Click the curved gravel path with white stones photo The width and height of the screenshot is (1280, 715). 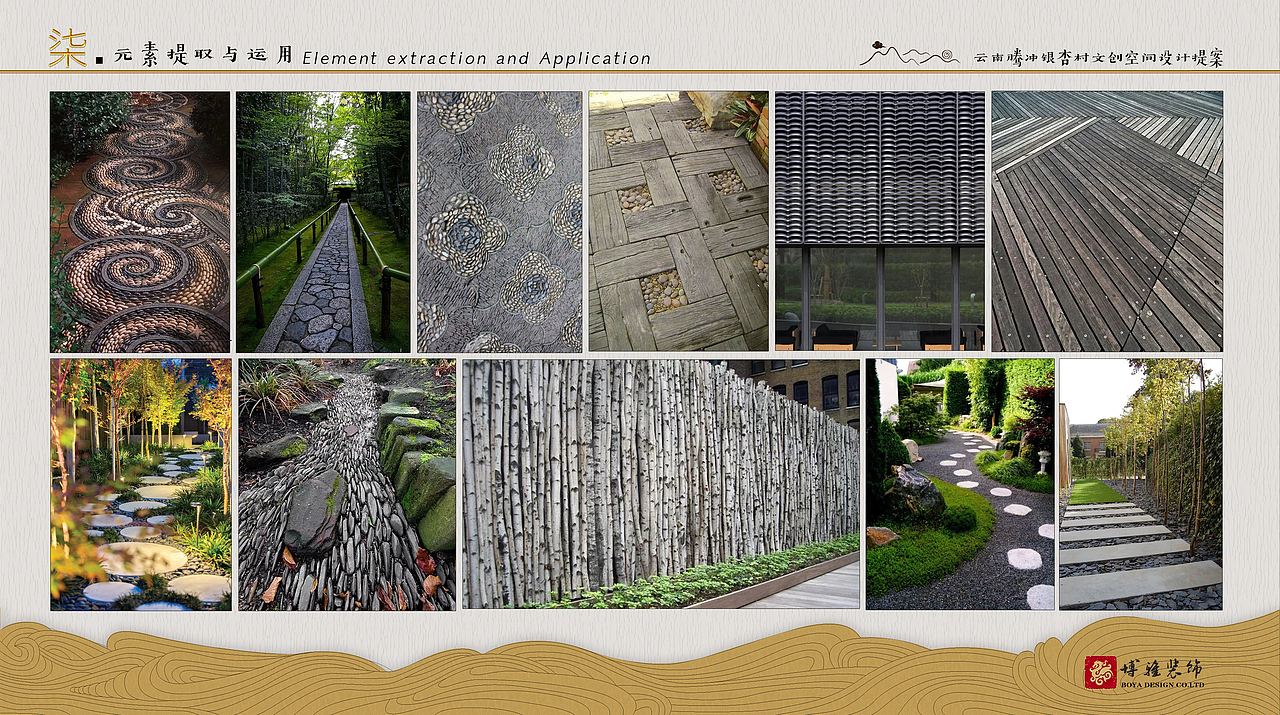click(960, 484)
